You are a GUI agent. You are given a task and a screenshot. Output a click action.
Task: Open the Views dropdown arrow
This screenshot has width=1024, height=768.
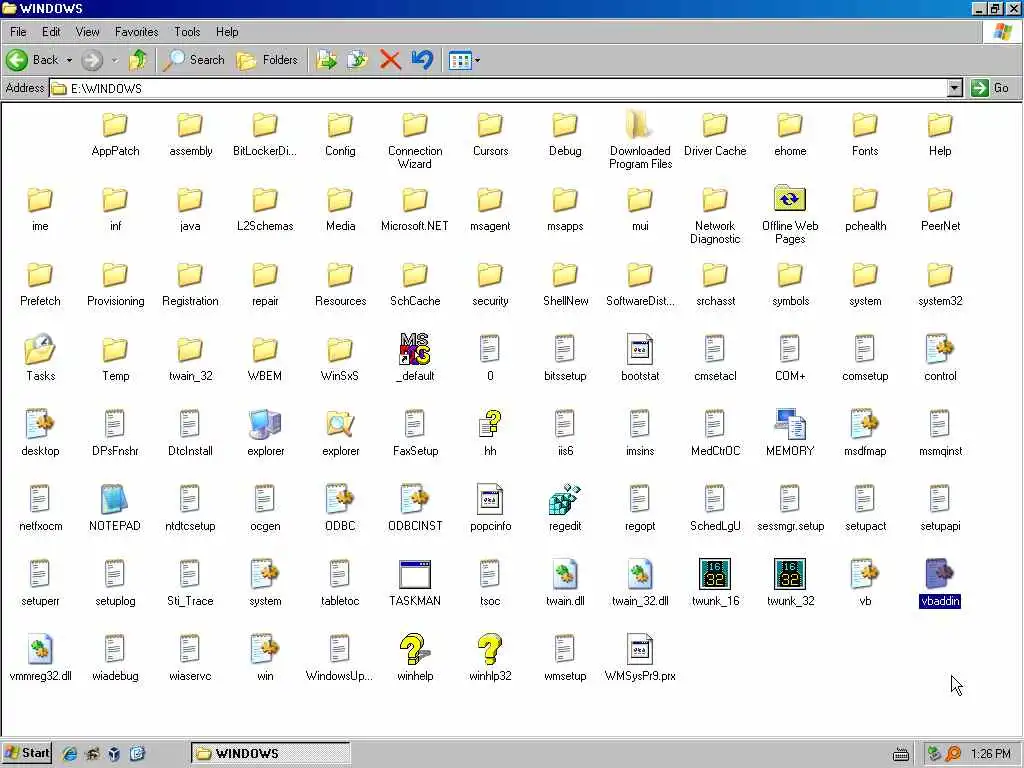point(477,60)
